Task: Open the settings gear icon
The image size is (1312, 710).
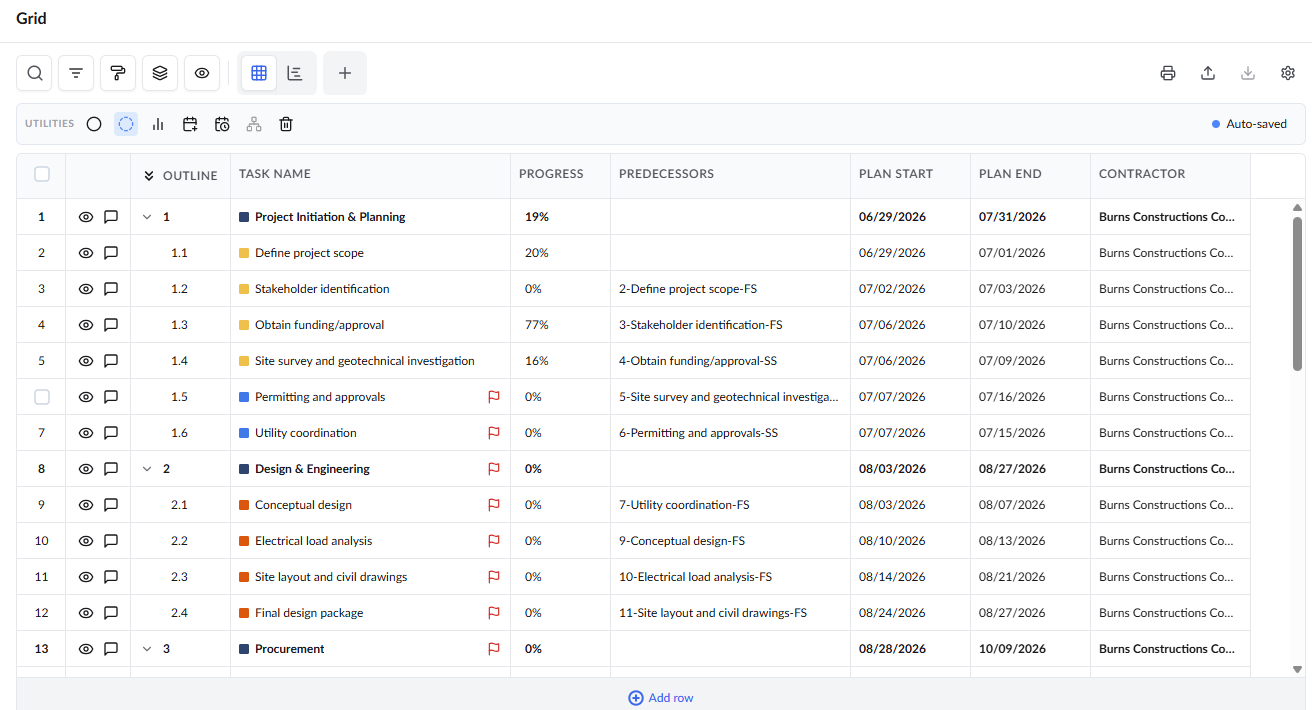Action: pos(1288,73)
